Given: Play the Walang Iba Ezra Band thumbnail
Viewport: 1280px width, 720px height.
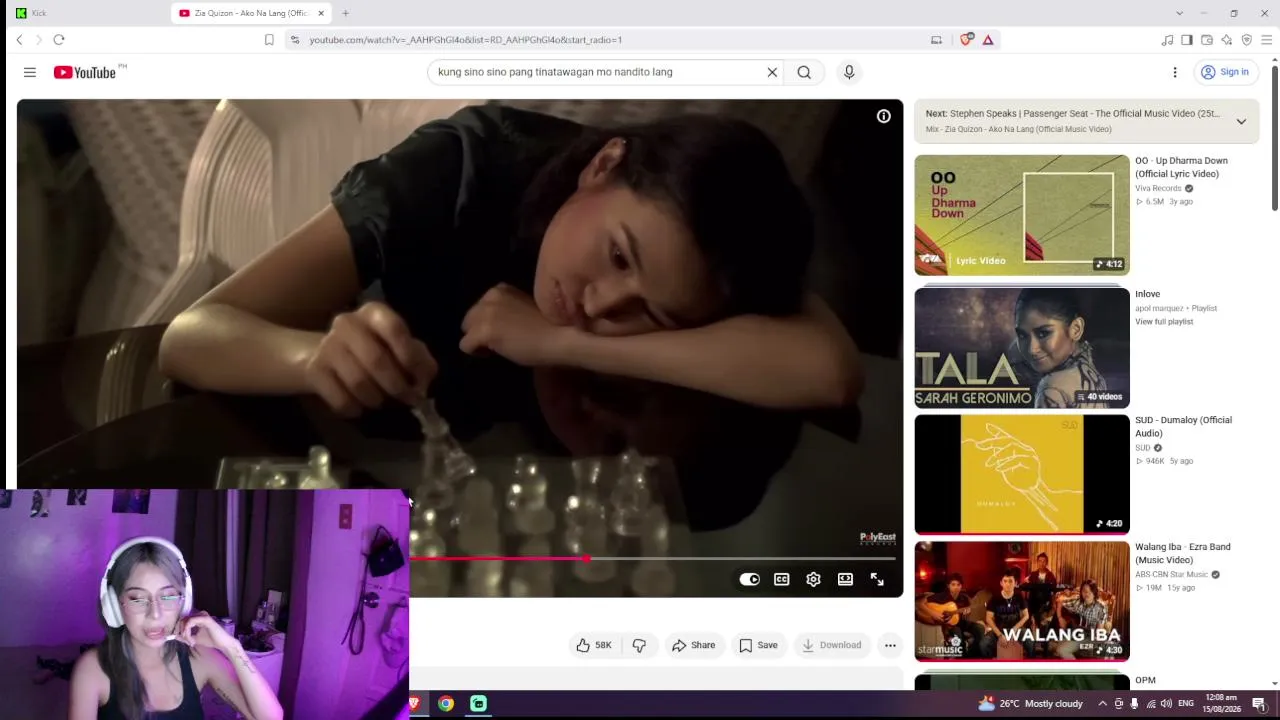Looking at the screenshot, I should pos(1022,601).
